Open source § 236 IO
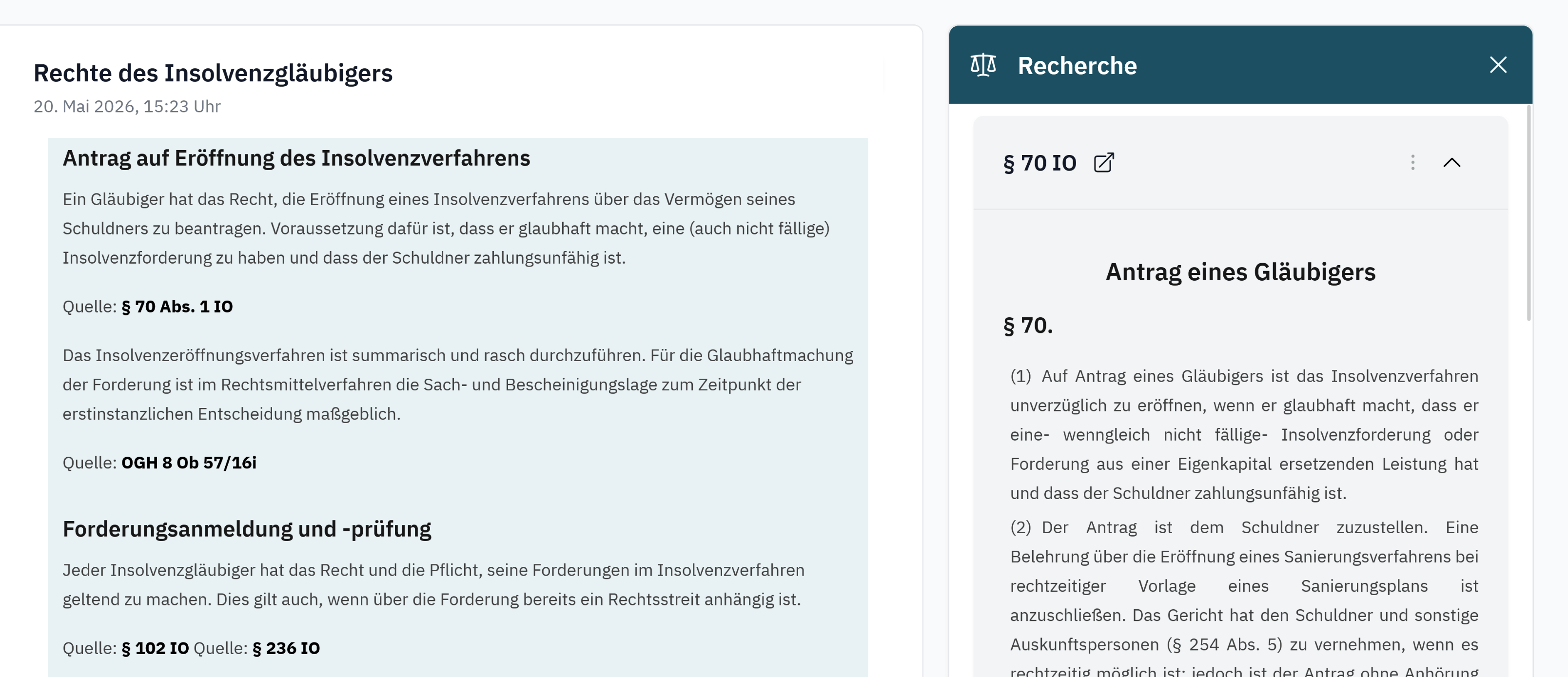 (x=286, y=648)
